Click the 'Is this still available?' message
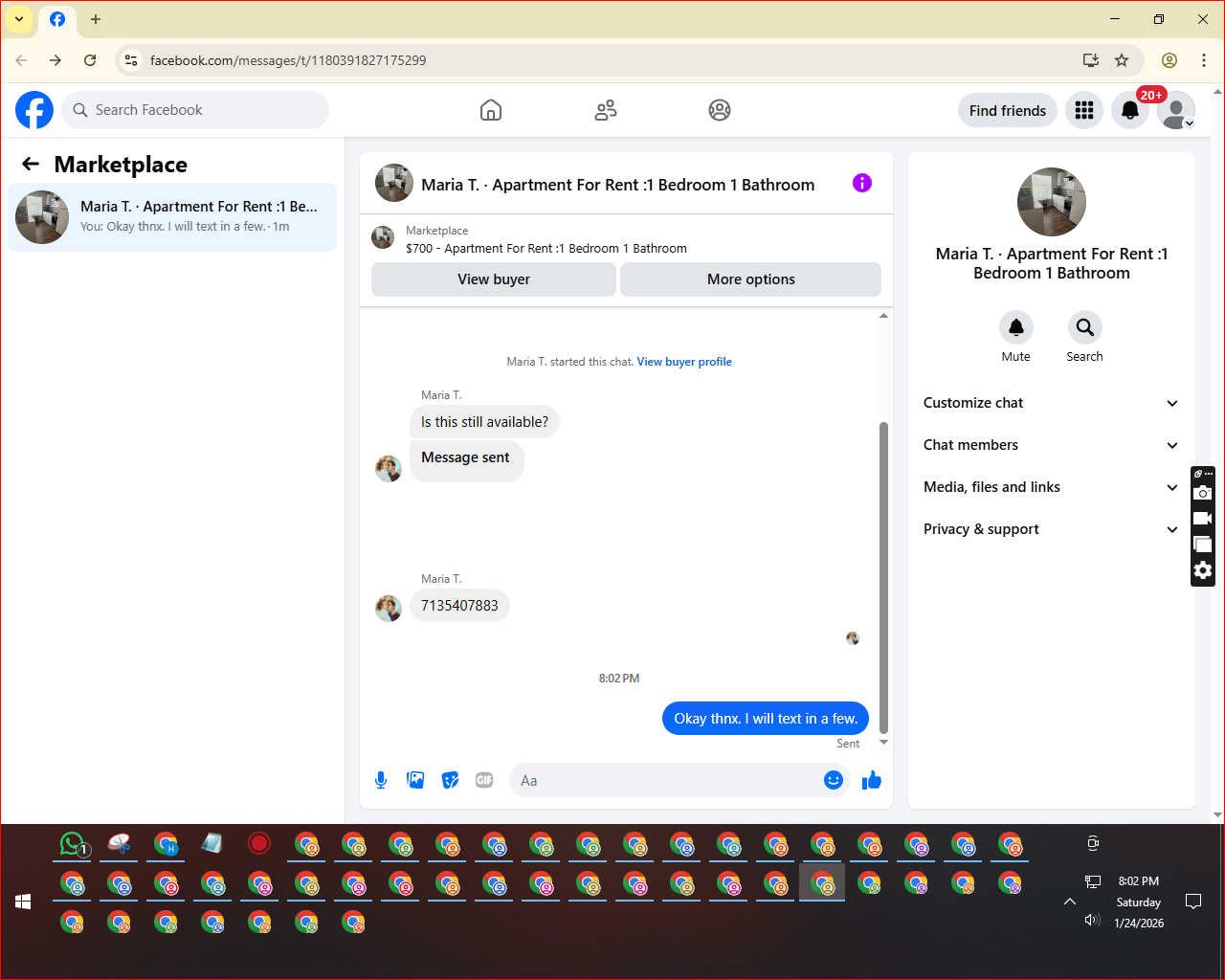1225x980 pixels. pyautogui.click(x=484, y=422)
